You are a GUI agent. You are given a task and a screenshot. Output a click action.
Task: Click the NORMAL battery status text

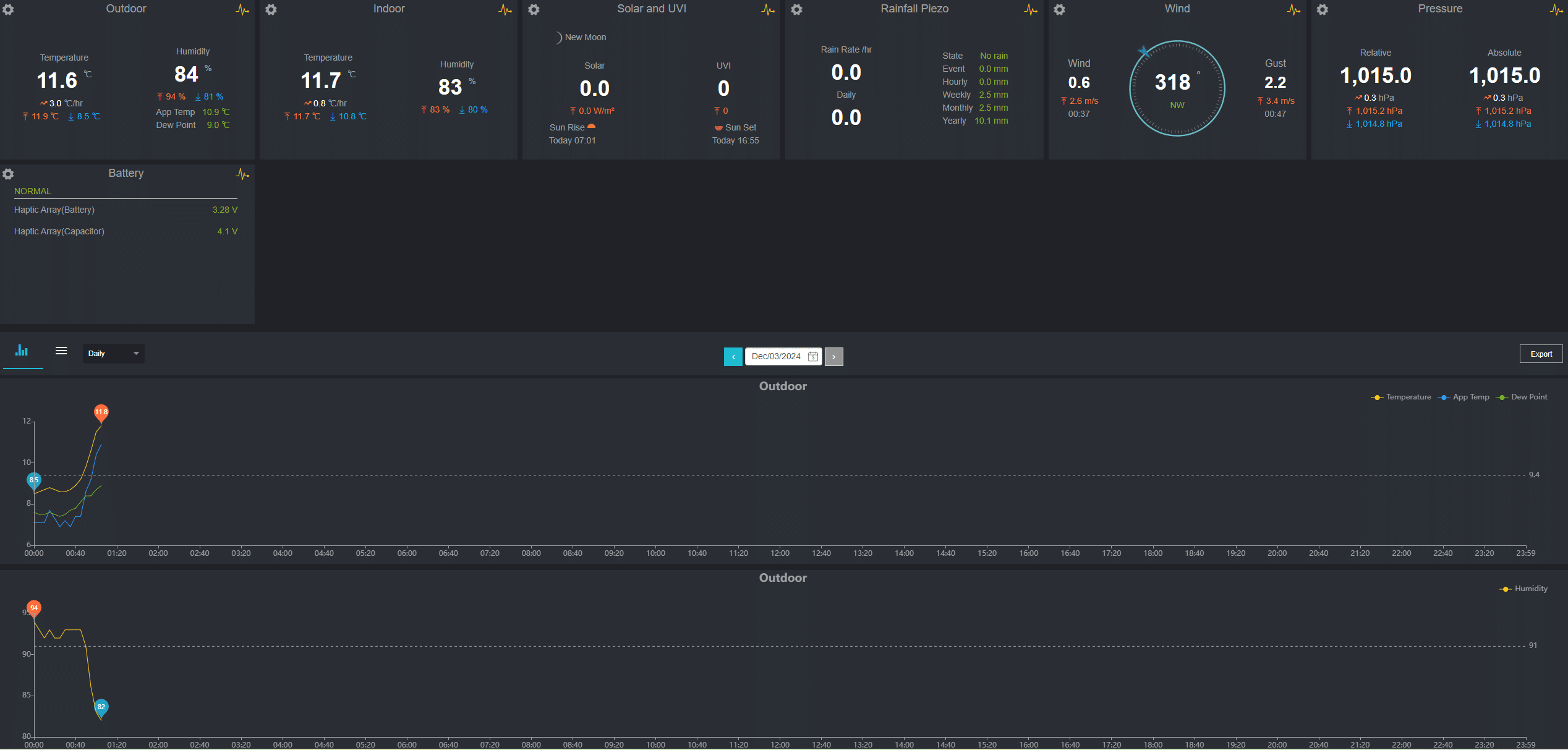33,192
